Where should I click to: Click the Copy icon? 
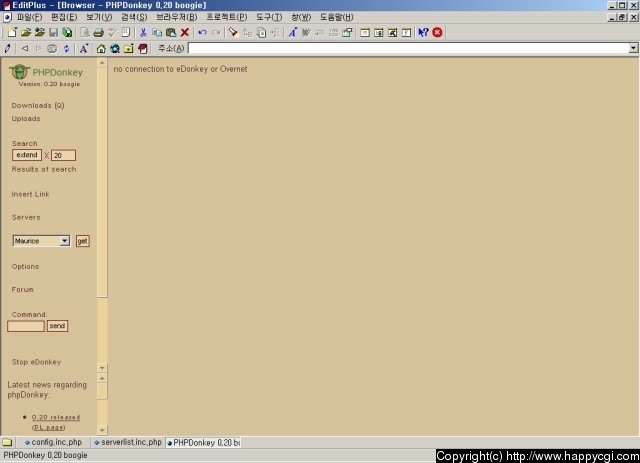157,32
